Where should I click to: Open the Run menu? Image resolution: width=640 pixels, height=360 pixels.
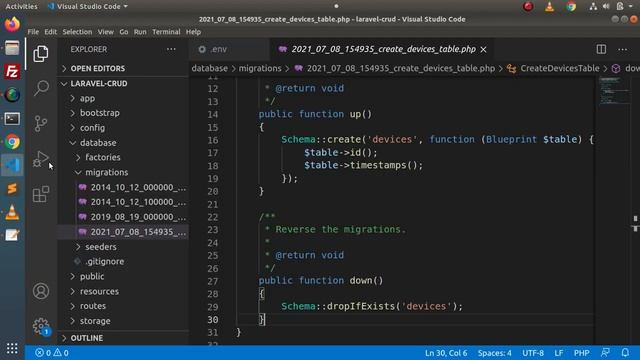[x=140, y=32]
